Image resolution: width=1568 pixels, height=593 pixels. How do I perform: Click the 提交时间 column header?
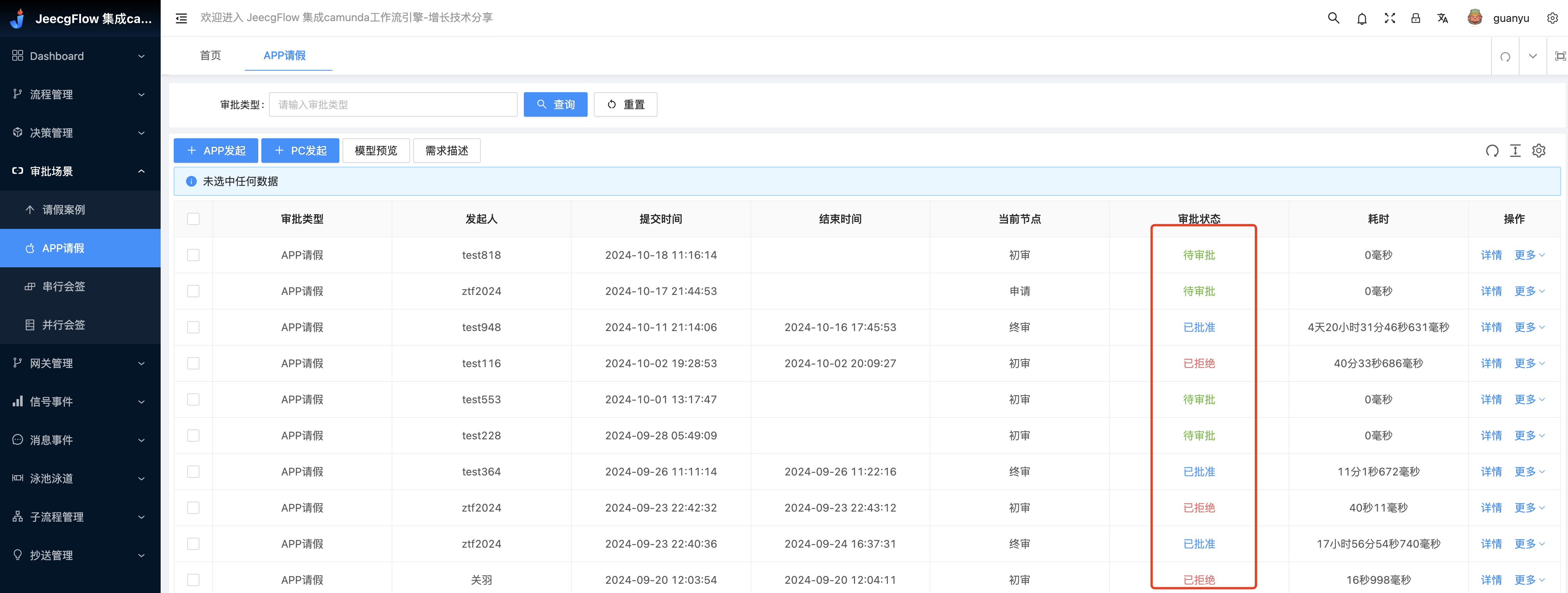pos(660,219)
